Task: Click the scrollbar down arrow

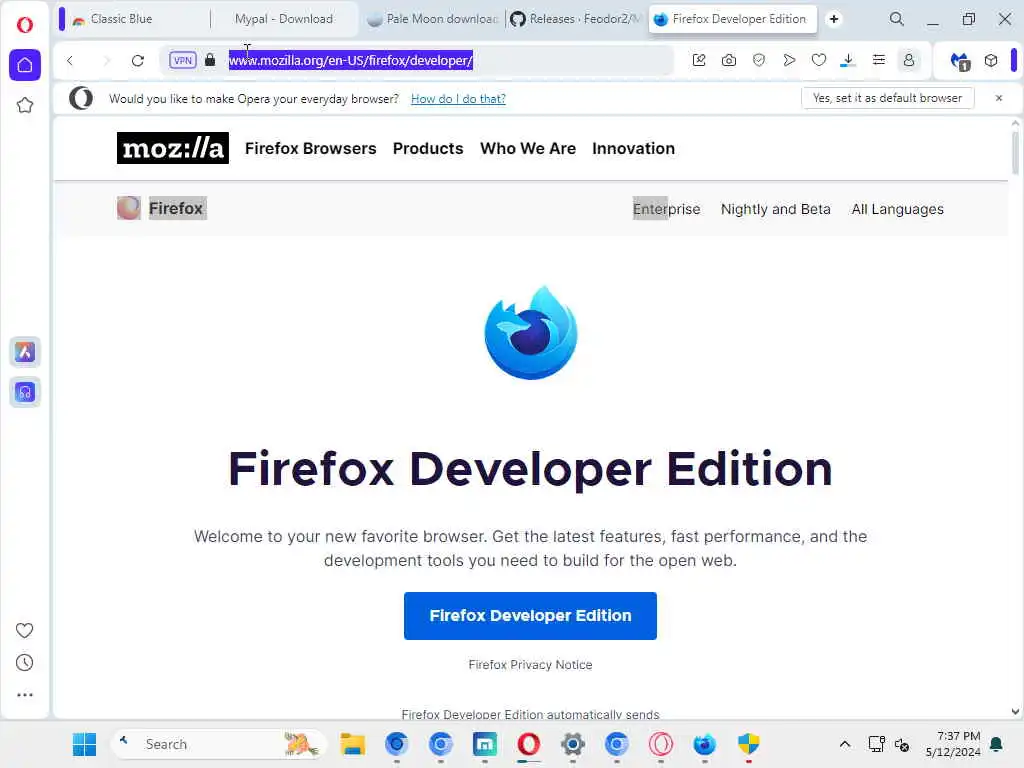Action: click(1015, 712)
